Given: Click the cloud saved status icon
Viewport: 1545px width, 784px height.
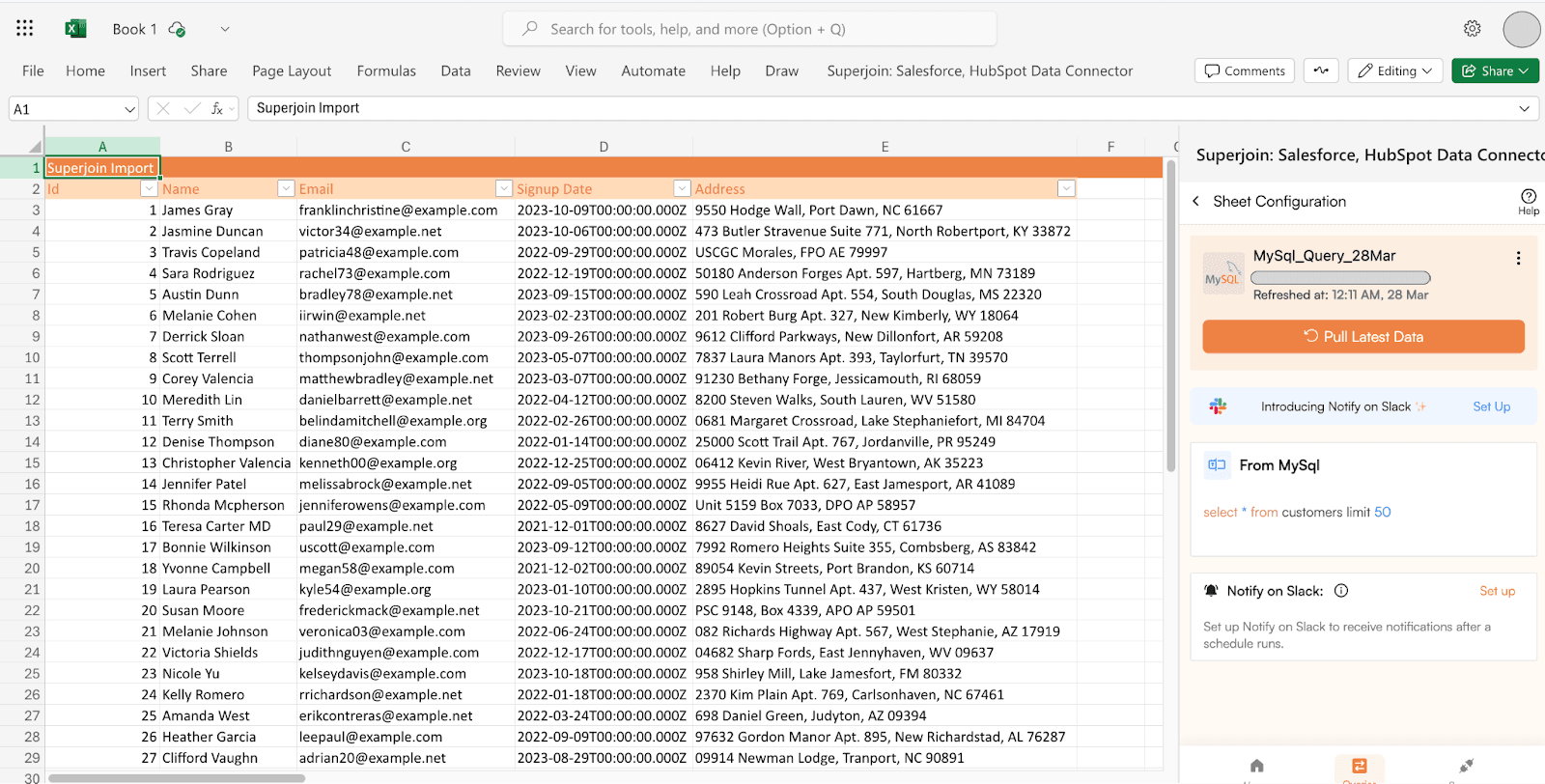Looking at the screenshot, I should point(177,29).
